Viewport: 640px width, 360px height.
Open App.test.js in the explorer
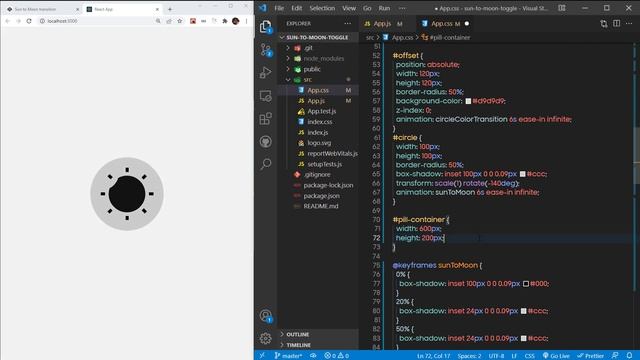322,111
